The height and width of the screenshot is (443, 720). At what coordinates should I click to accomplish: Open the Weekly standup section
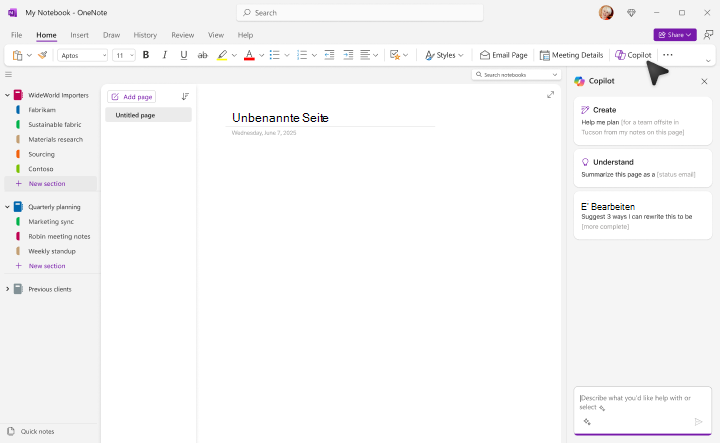51,251
